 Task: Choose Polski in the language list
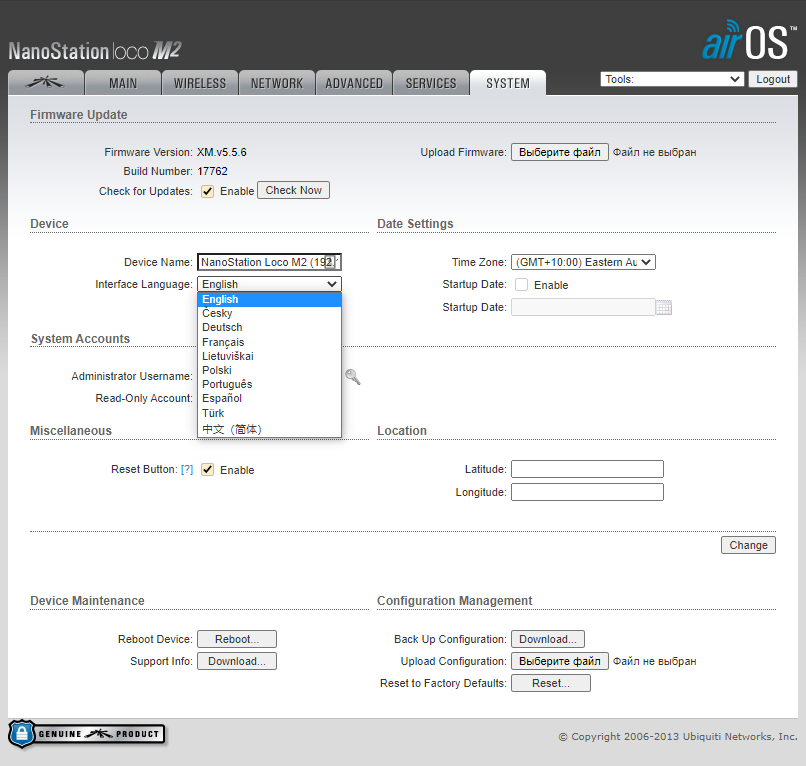coord(269,370)
